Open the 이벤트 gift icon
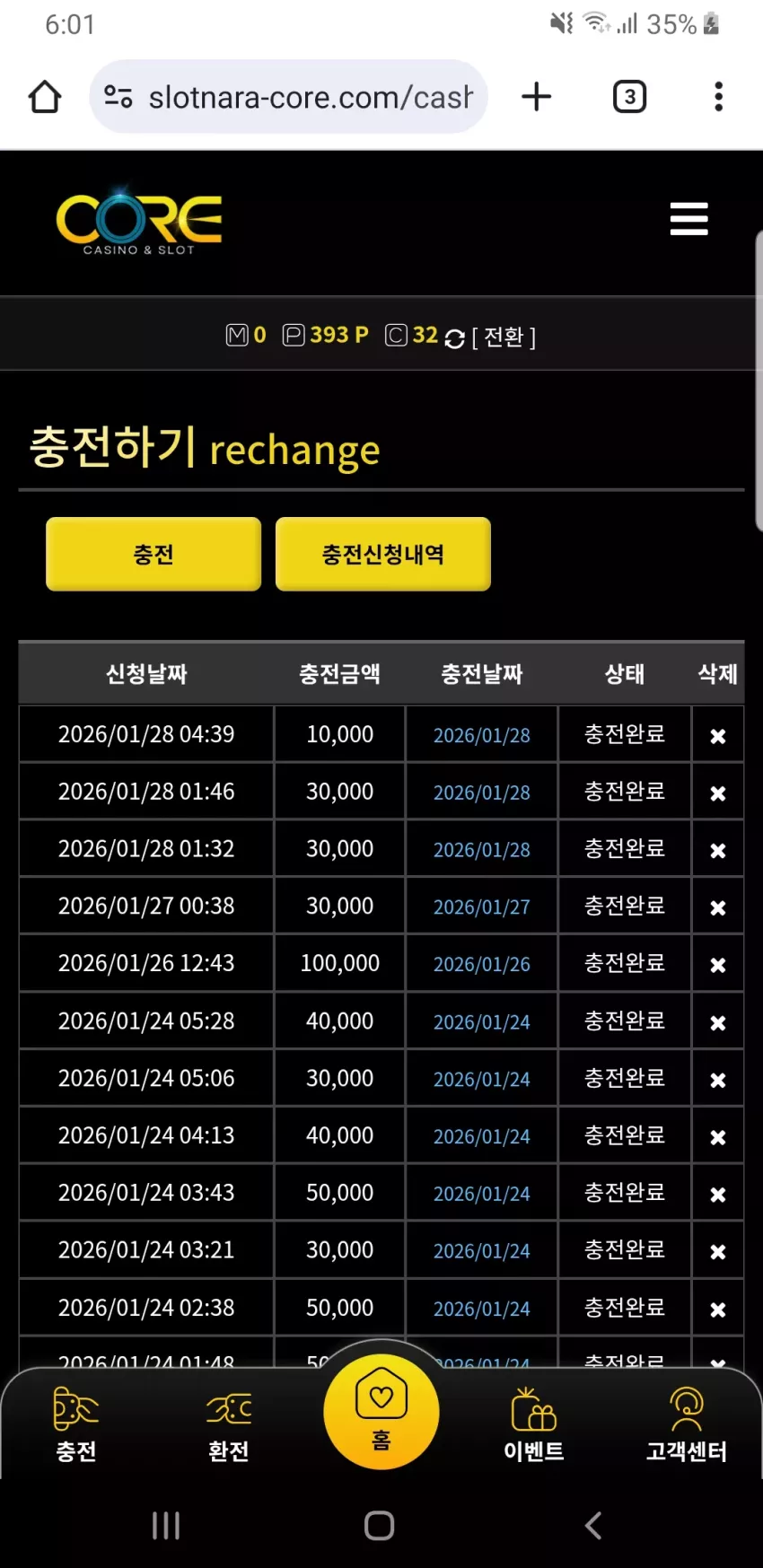 [534, 1424]
